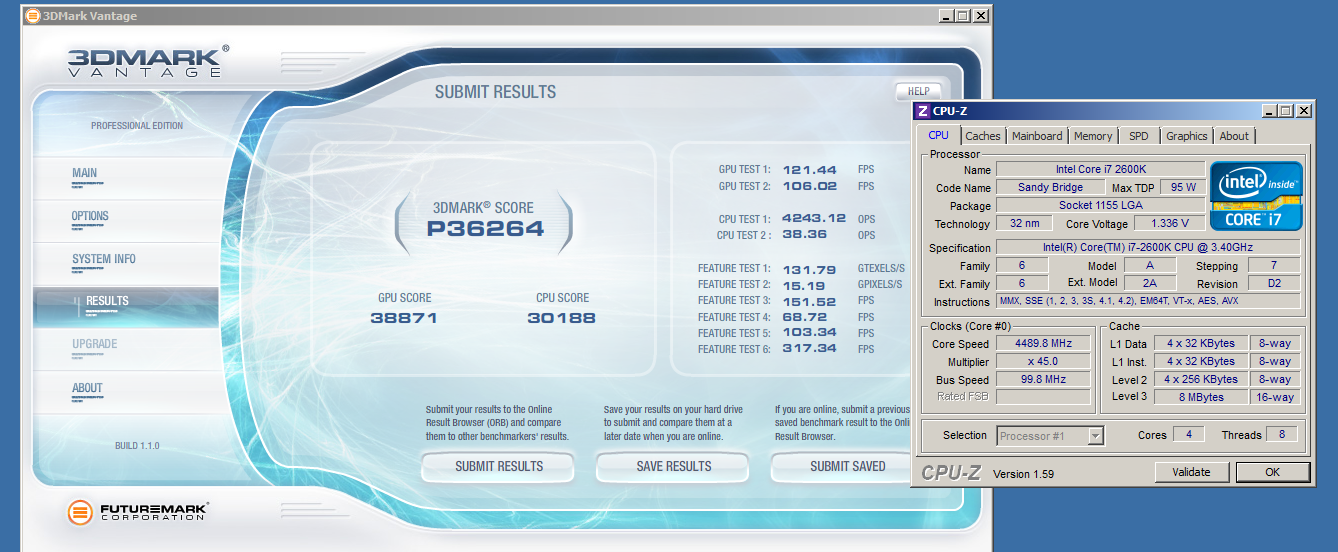Open the SPD tab in CPU-Z
The image size is (1338, 552).
click(x=1139, y=136)
